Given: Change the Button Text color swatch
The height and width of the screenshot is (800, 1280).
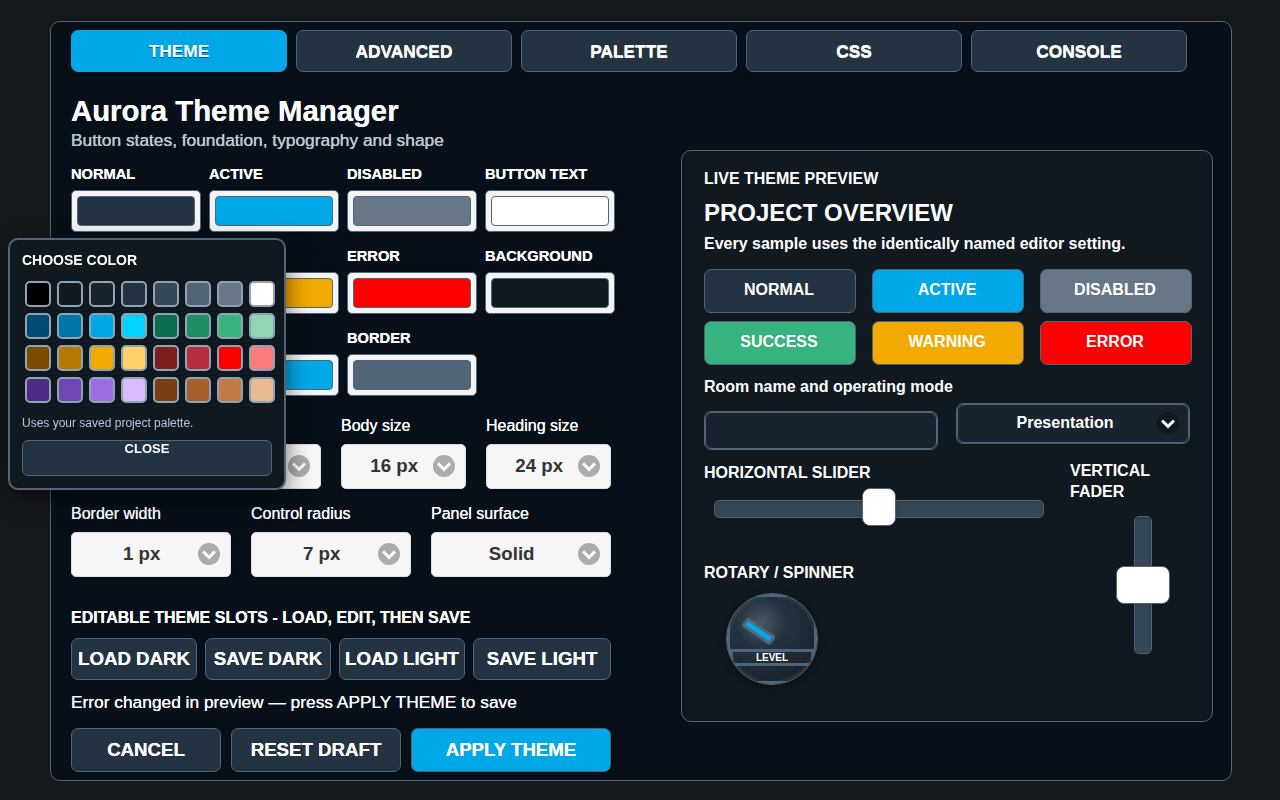Looking at the screenshot, I should tap(550, 211).
